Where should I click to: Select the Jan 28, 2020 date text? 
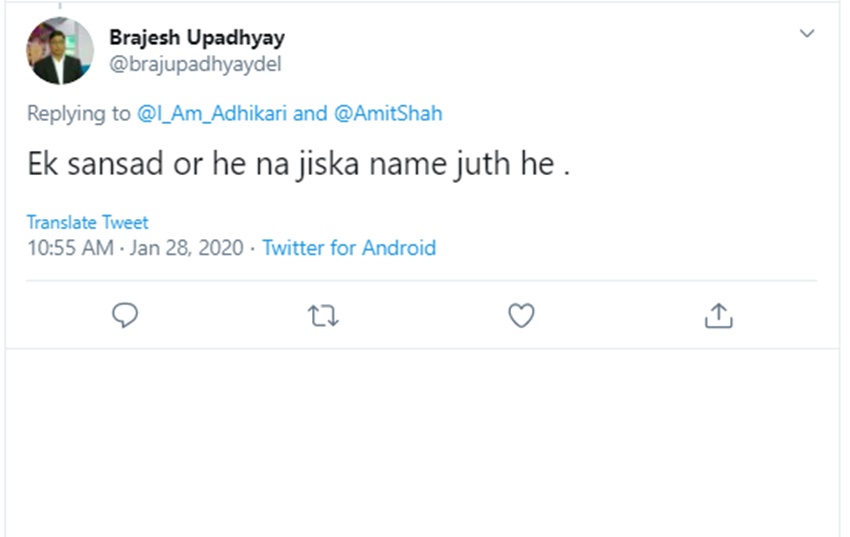tap(187, 247)
